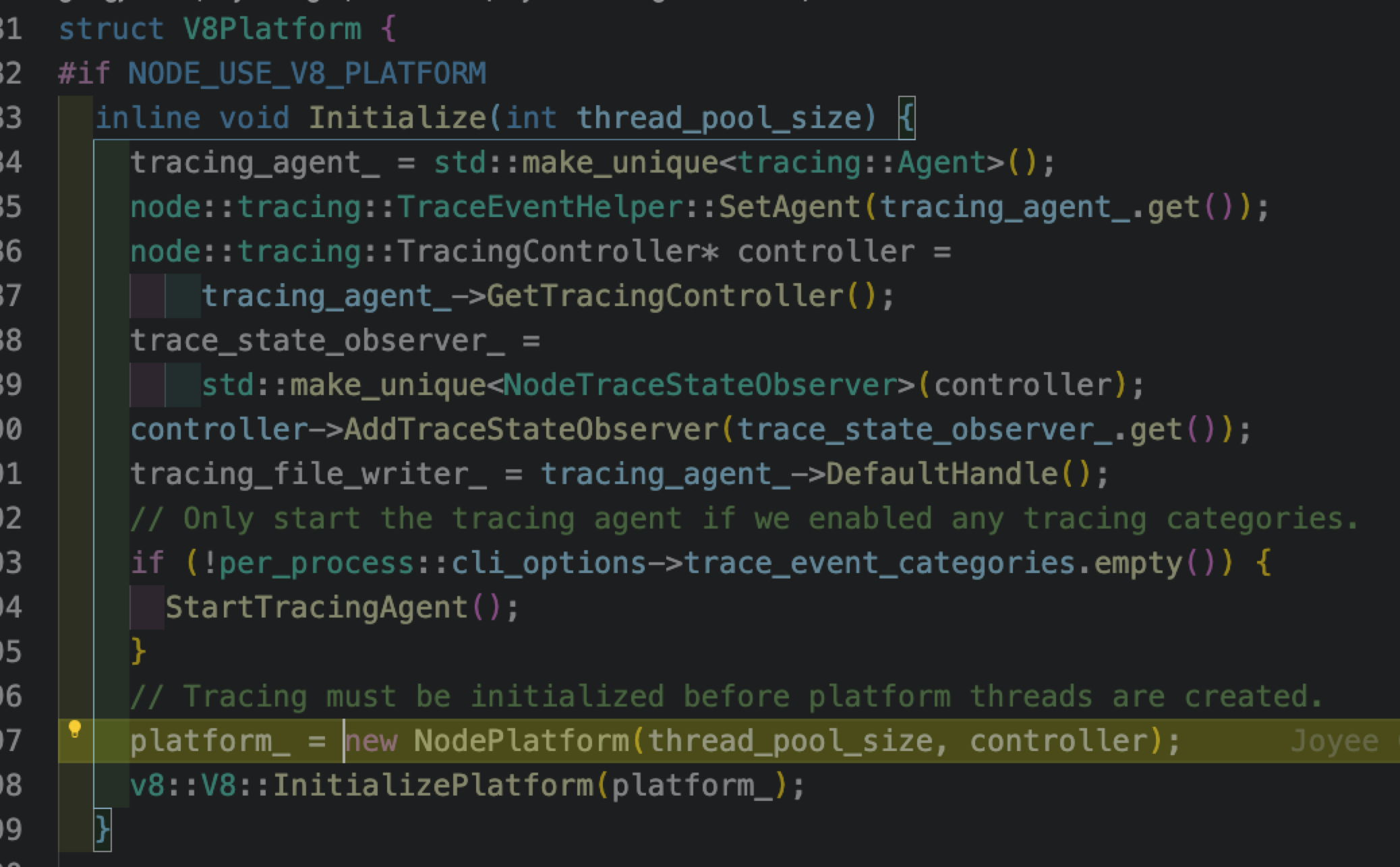
Task: Click GetTracingController method call
Action: pos(665,296)
